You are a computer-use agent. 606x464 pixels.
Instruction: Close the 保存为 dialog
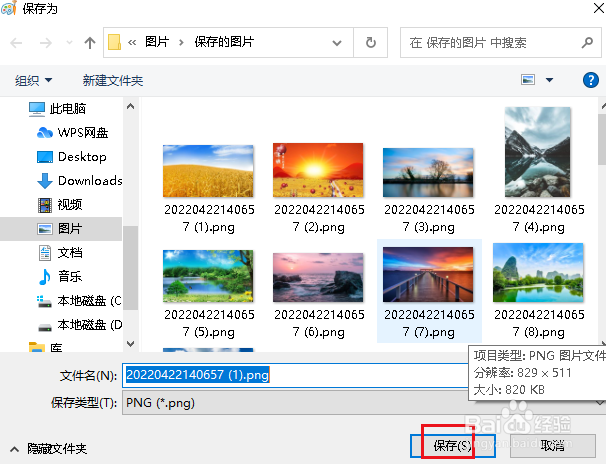(599, 8)
